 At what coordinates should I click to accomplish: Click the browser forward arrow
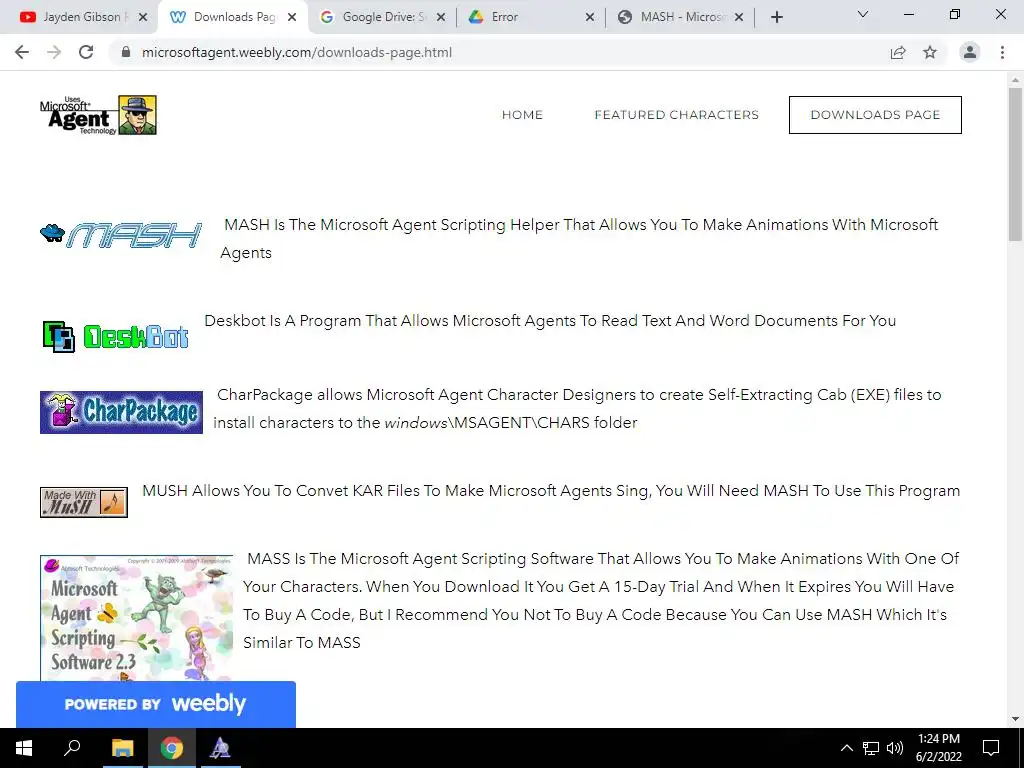click(x=54, y=52)
